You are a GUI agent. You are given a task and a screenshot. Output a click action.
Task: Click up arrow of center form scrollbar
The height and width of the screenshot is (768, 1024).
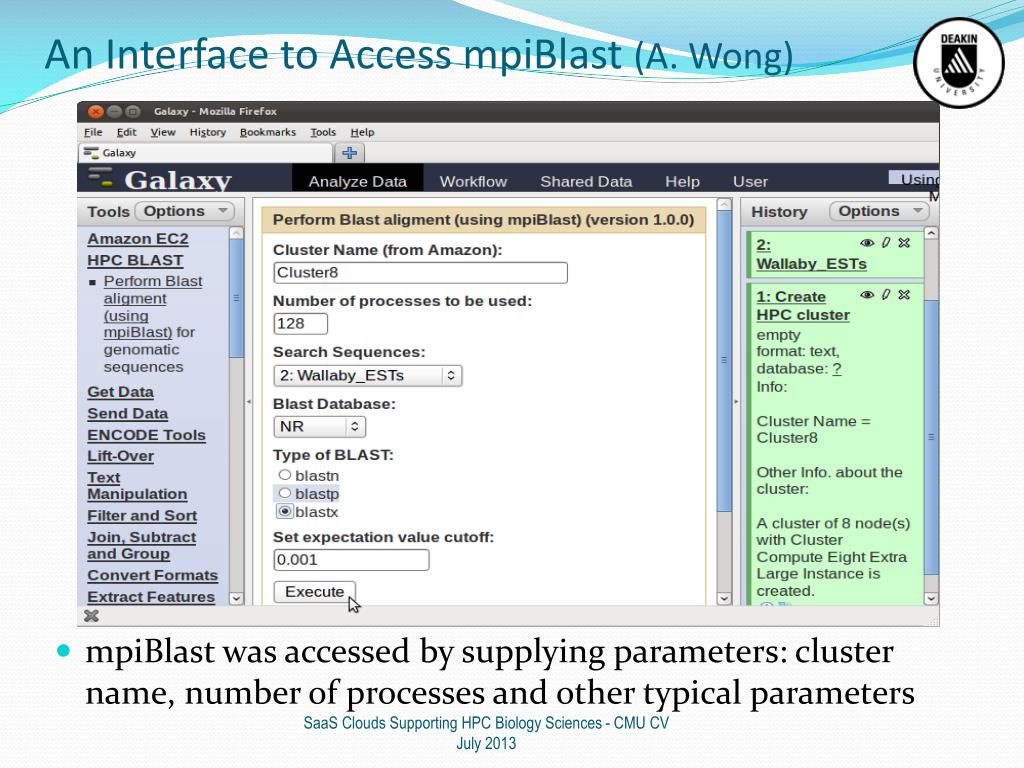pos(724,204)
